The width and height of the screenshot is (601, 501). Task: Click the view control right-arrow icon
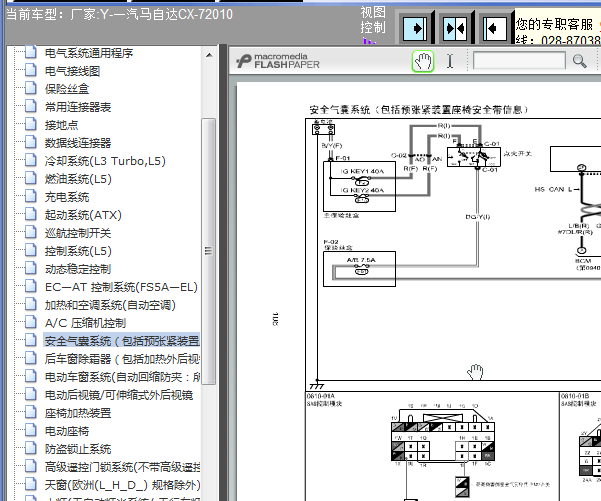tap(415, 28)
